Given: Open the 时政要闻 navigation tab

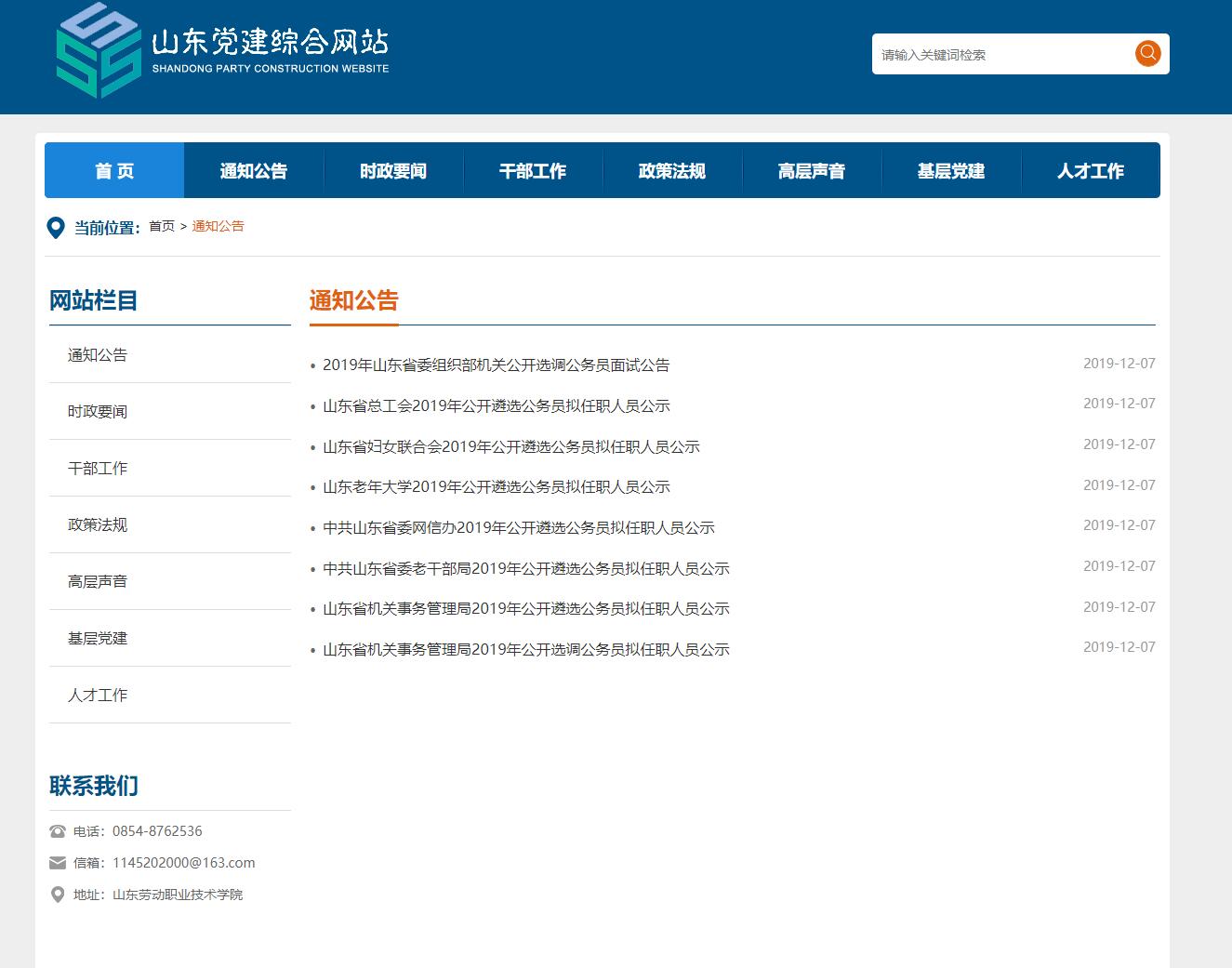Looking at the screenshot, I should [x=392, y=170].
